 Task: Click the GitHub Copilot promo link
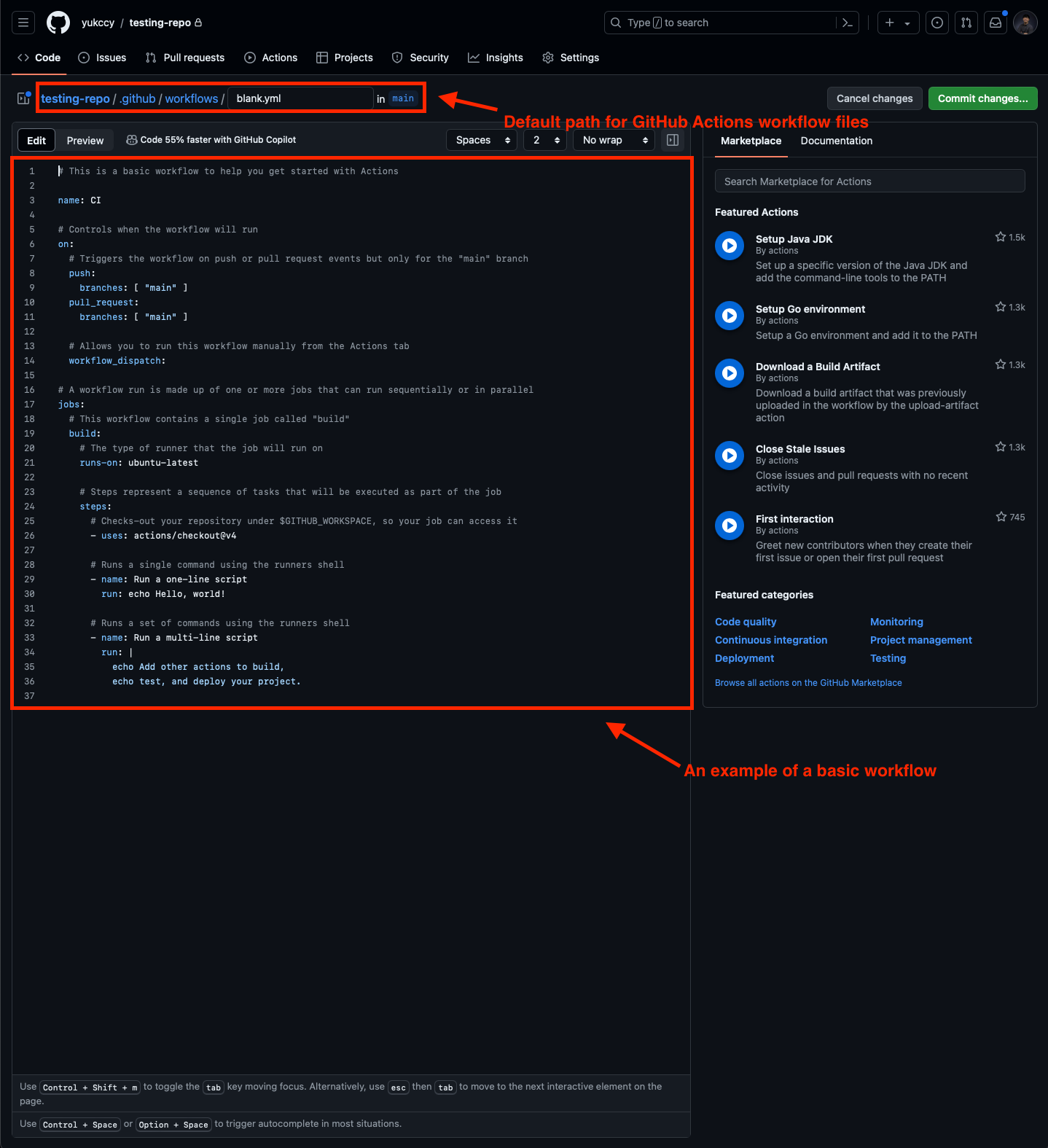[211, 140]
